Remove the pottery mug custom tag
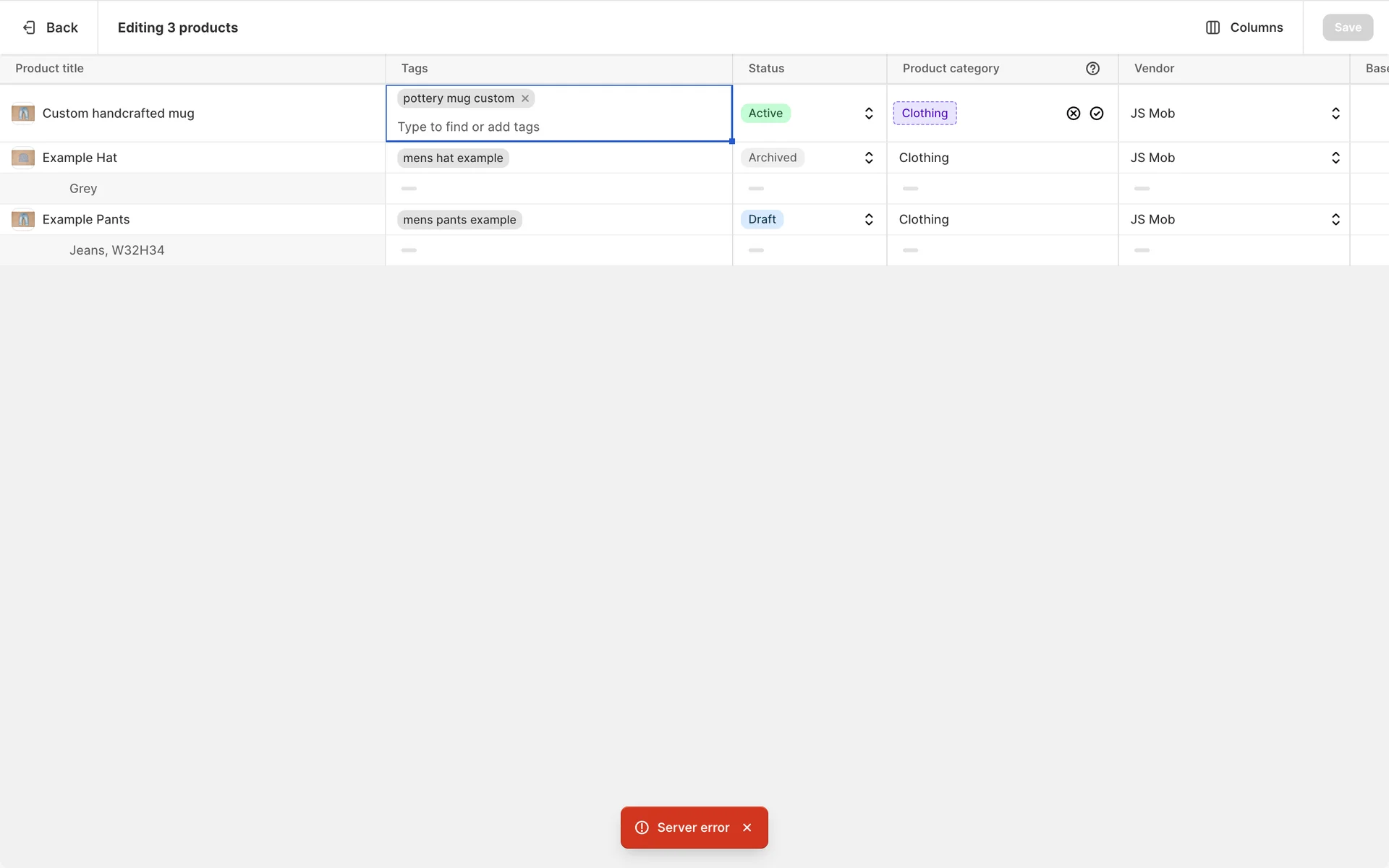Image resolution: width=1389 pixels, height=868 pixels. (x=525, y=98)
